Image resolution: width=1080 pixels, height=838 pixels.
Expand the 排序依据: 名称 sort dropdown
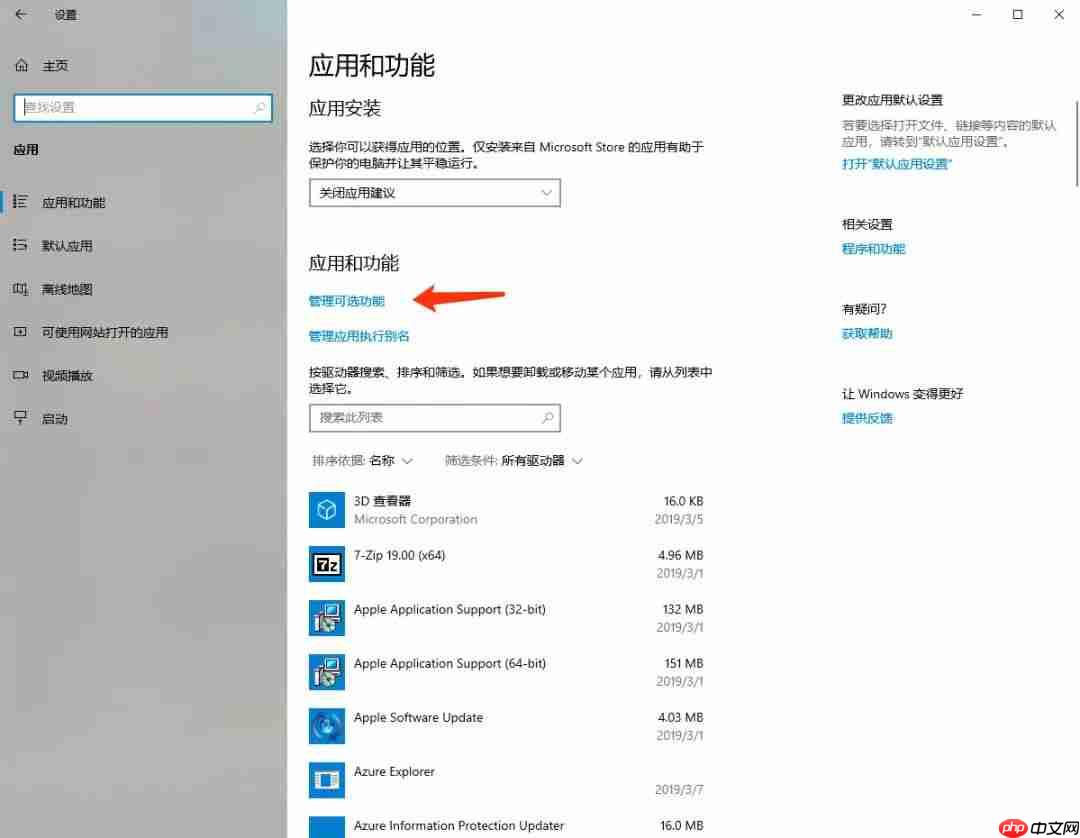[x=362, y=461]
